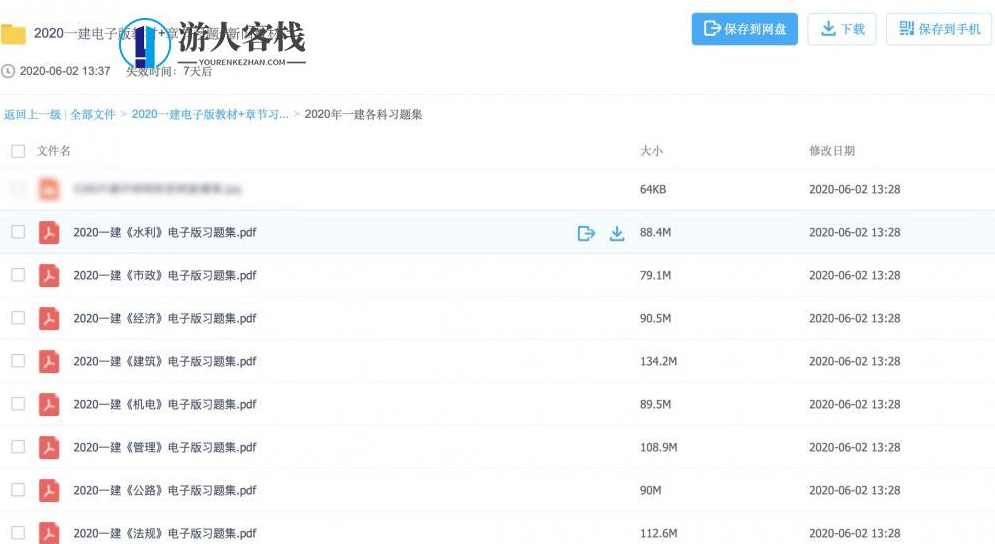
Task: Click the clock icon beside share date
Action: (x=8, y=71)
